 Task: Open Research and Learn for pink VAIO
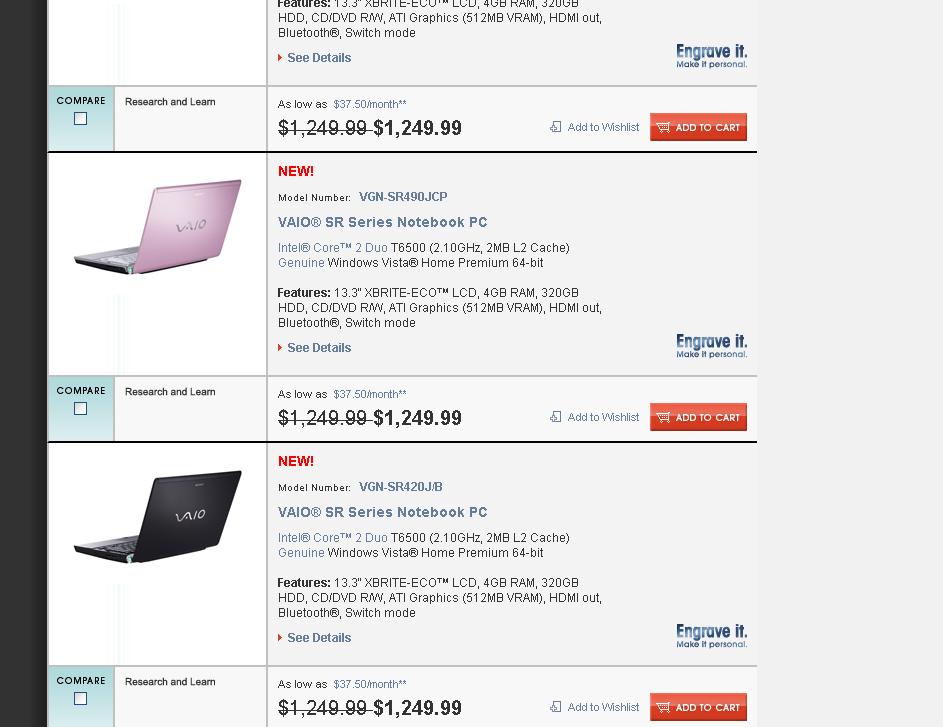(170, 391)
